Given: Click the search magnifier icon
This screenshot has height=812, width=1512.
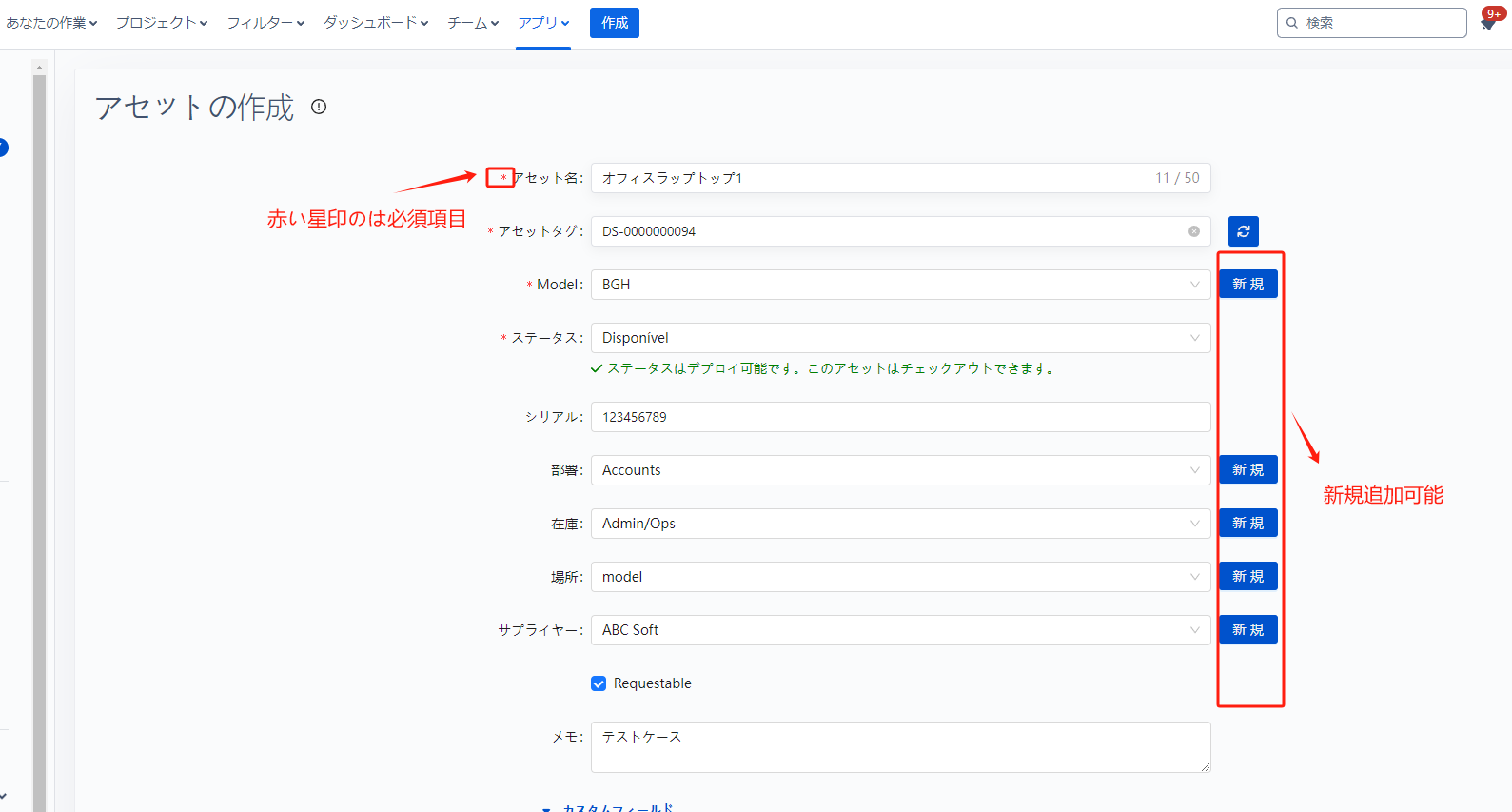Looking at the screenshot, I should coord(1292,23).
